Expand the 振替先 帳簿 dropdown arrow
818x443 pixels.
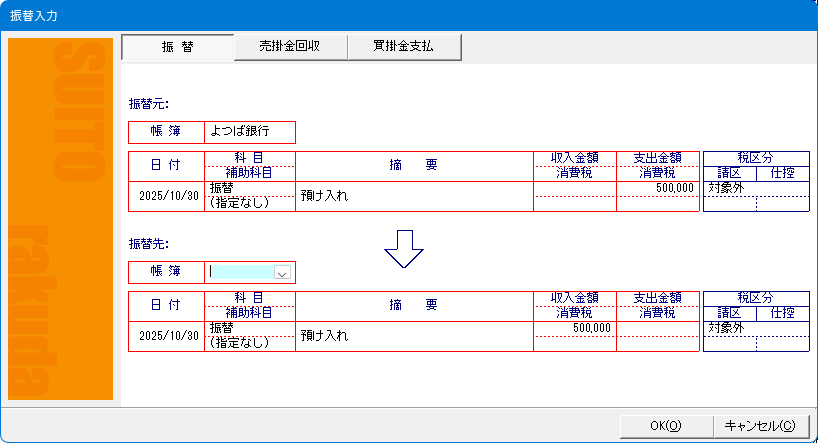281,272
